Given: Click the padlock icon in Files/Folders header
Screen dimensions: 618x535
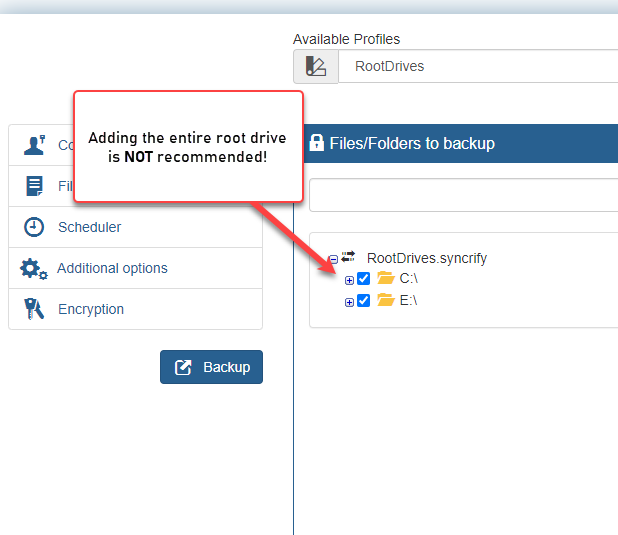Looking at the screenshot, I should pyautogui.click(x=316, y=143).
